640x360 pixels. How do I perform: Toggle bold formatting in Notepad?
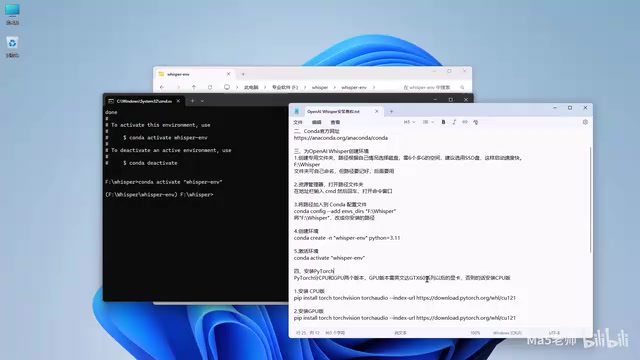tap(443, 122)
